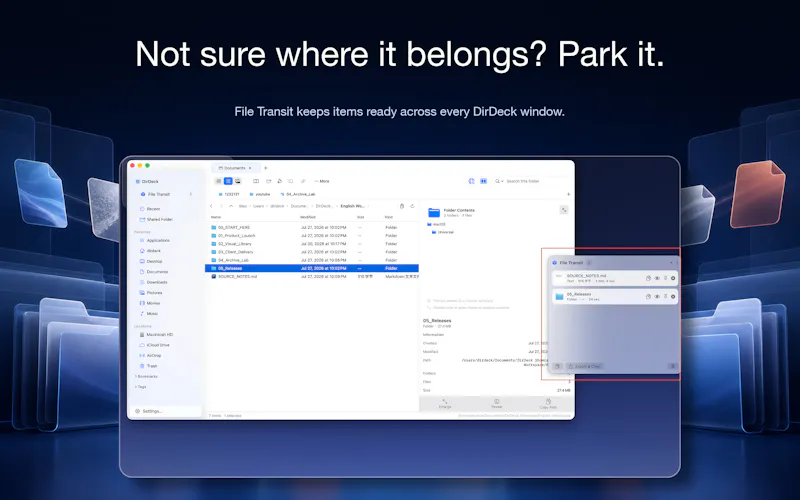Click the English Wo... path breadcrumb
Viewport: 800px width, 500px height.
(x=353, y=206)
